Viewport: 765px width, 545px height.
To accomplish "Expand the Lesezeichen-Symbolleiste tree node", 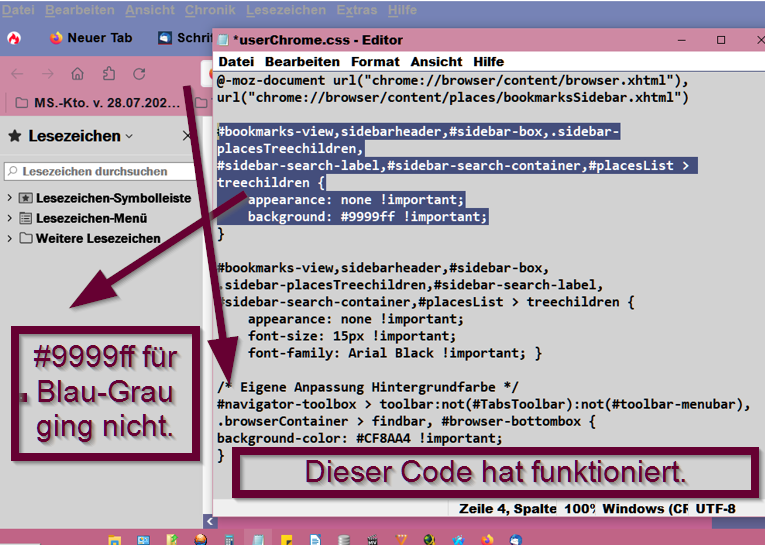I will [x=9, y=198].
